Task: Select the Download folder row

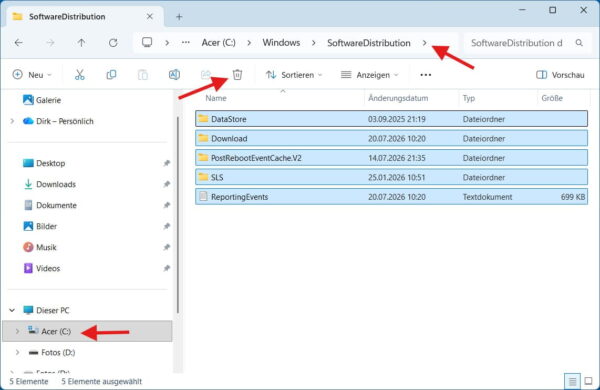Action: tap(391, 139)
